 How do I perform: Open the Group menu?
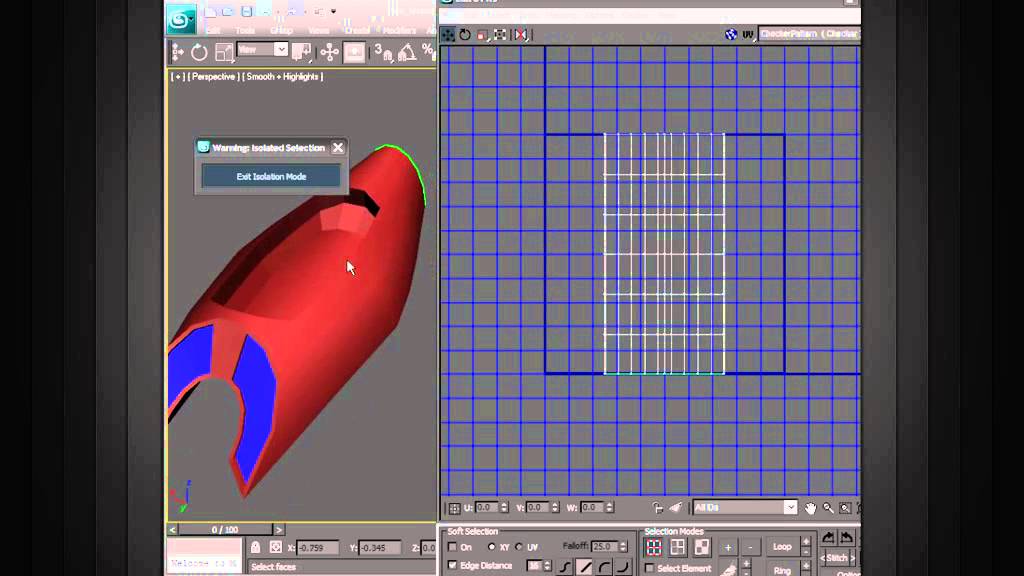click(x=281, y=31)
